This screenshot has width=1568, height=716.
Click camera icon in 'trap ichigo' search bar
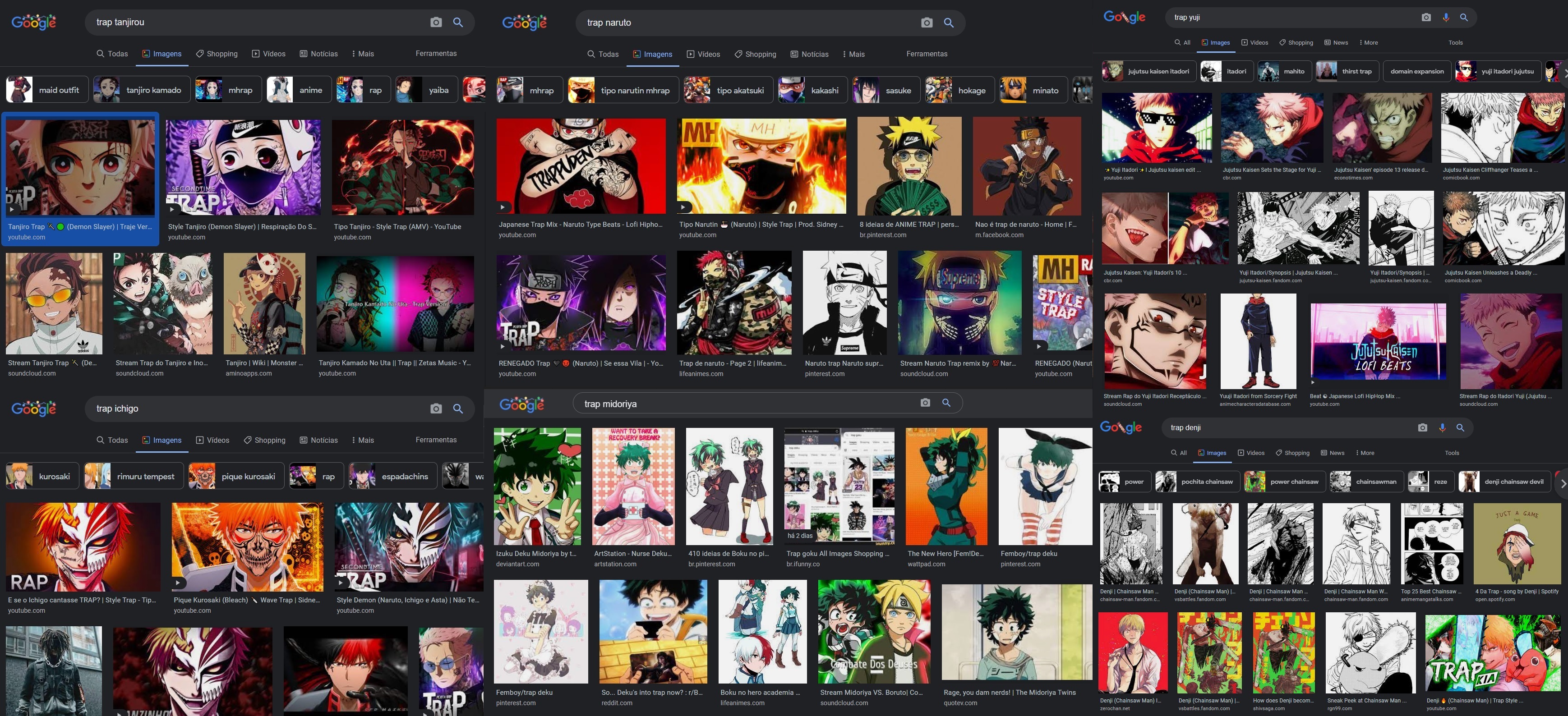(x=436, y=408)
